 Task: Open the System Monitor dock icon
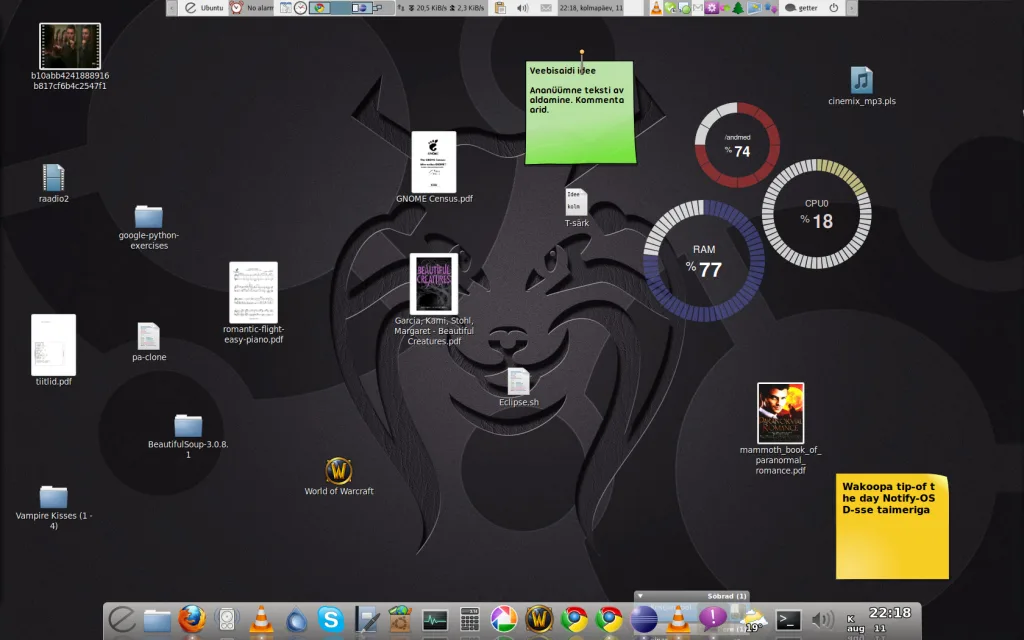pyautogui.click(x=435, y=620)
